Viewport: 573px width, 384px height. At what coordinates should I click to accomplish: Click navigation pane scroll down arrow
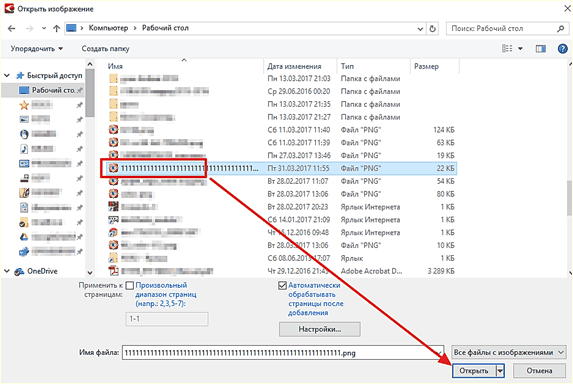tap(90, 273)
